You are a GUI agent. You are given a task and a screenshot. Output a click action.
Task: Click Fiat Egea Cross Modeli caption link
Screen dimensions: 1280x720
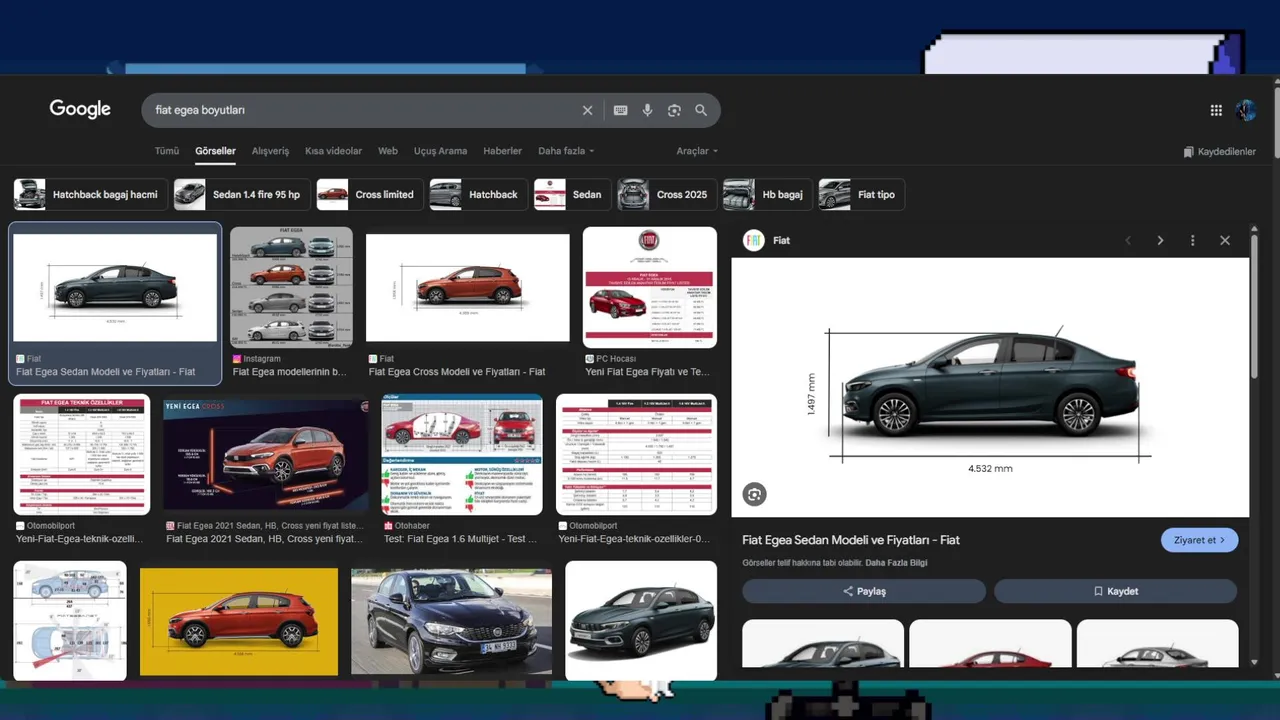click(457, 372)
